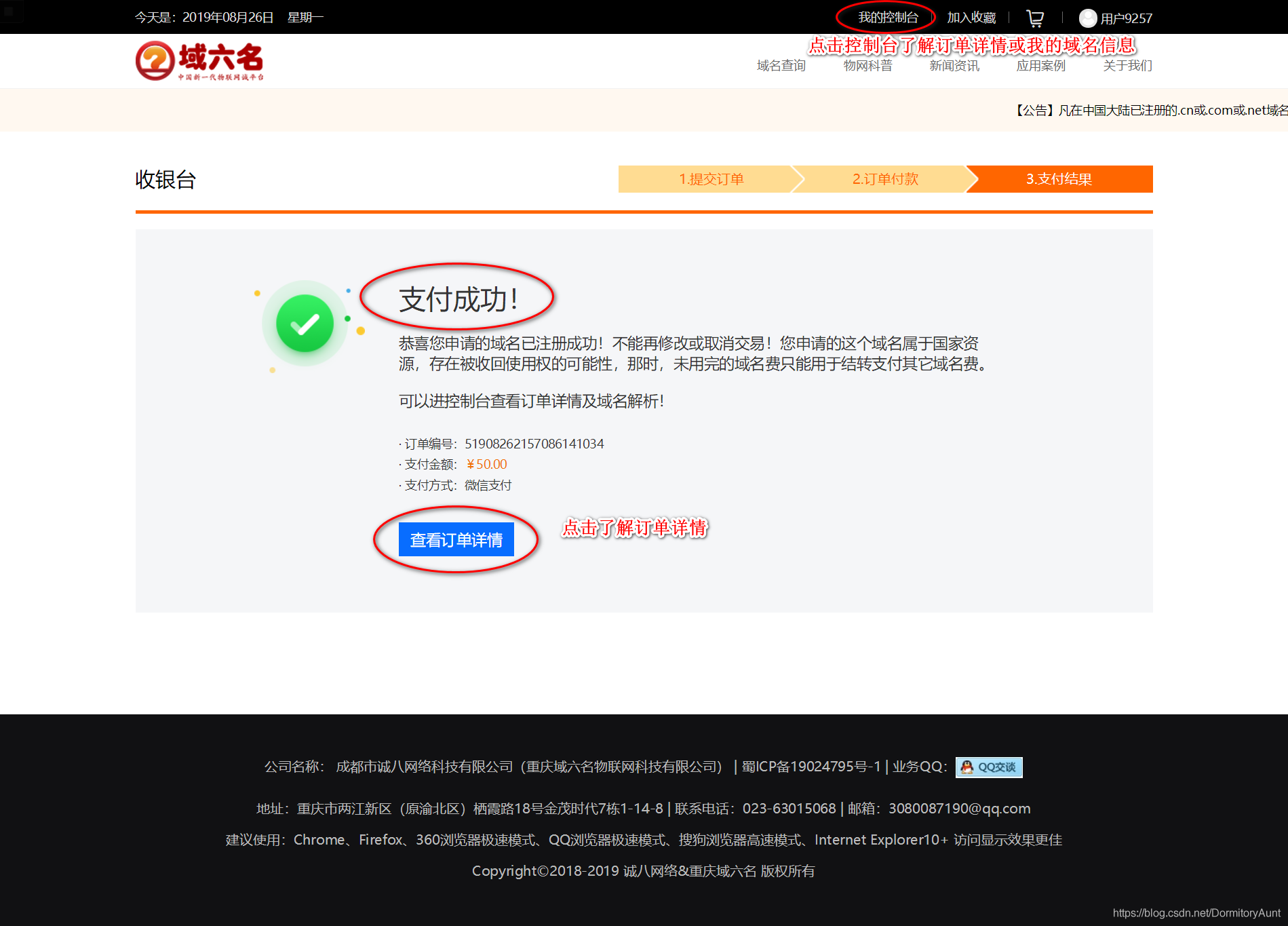Click the blue 查看订单详情 button

click(x=455, y=539)
